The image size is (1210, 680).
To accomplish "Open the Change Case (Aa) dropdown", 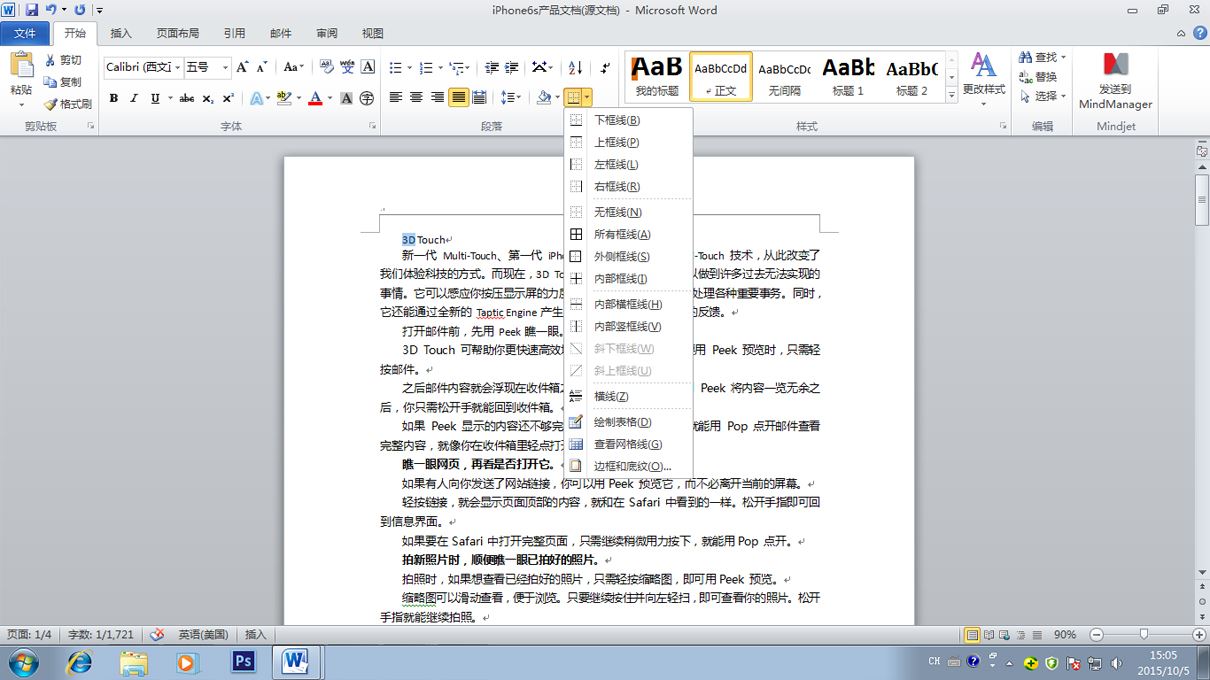I will (x=293, y=67).
